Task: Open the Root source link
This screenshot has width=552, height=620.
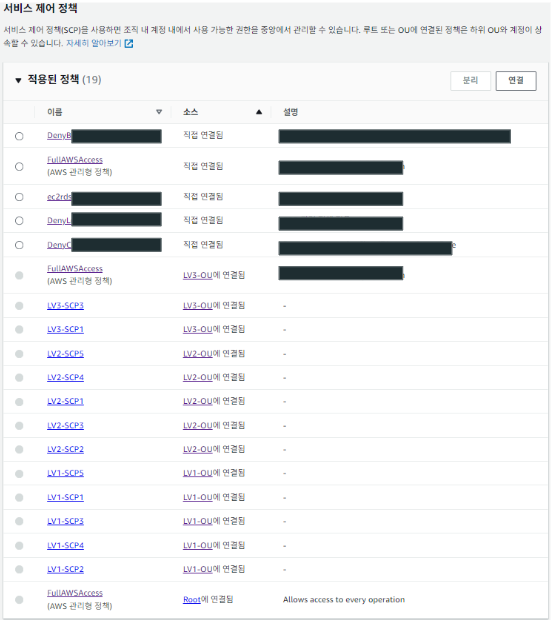Action: pos(192,600)
